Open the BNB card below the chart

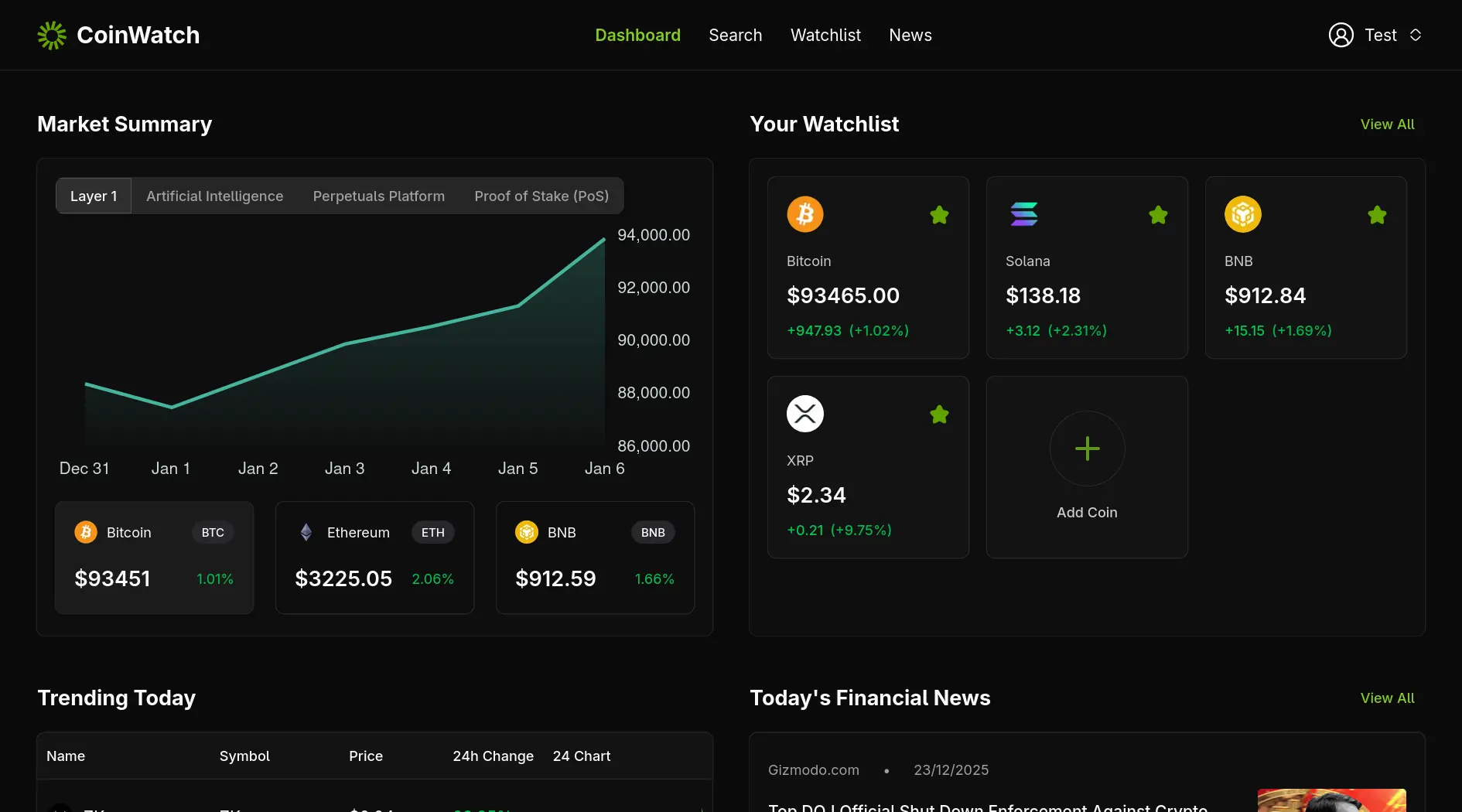coord(595,558)
